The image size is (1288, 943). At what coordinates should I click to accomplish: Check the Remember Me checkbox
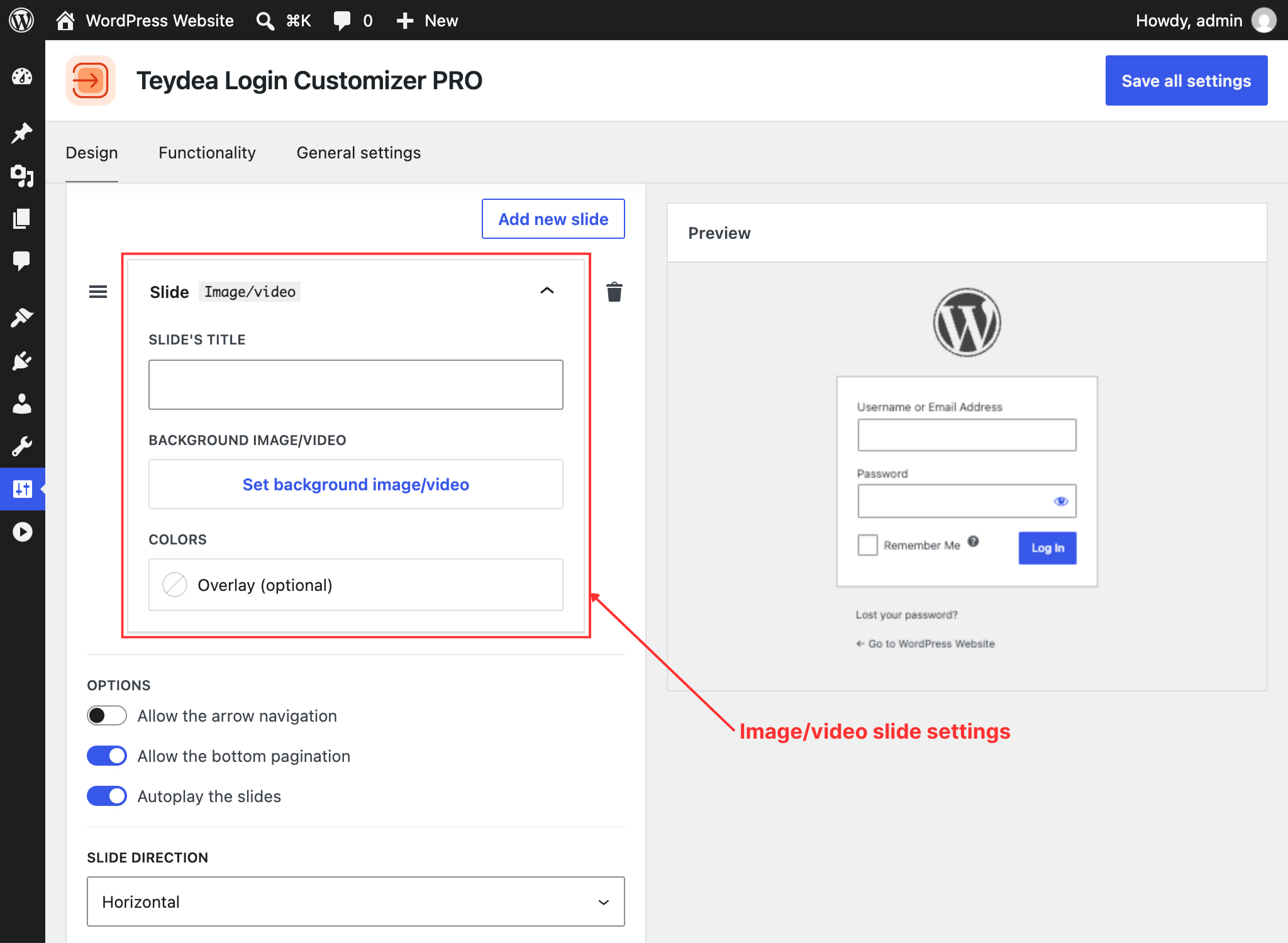point(868,544)
